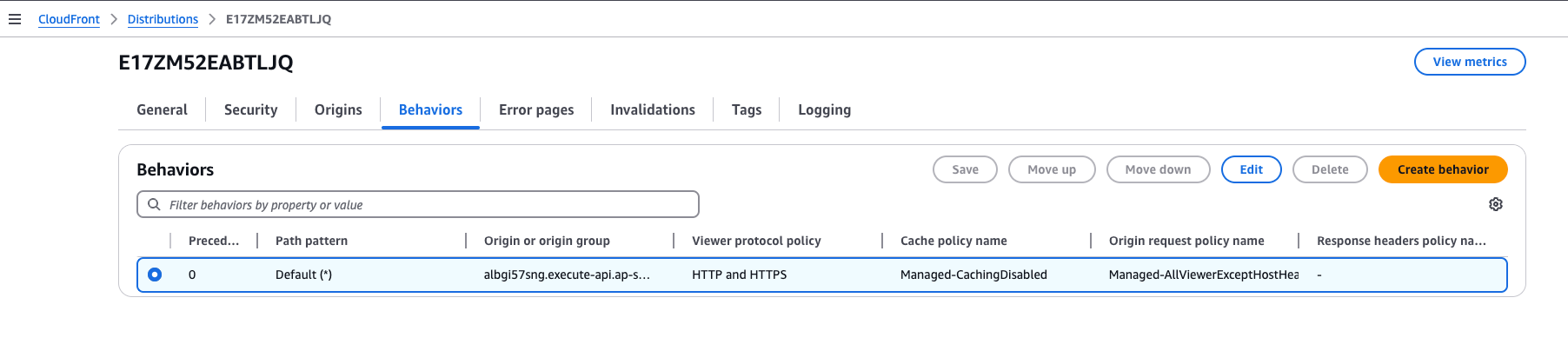
Task: Focus the Filter behaviors search field
Action: [418, 204]
